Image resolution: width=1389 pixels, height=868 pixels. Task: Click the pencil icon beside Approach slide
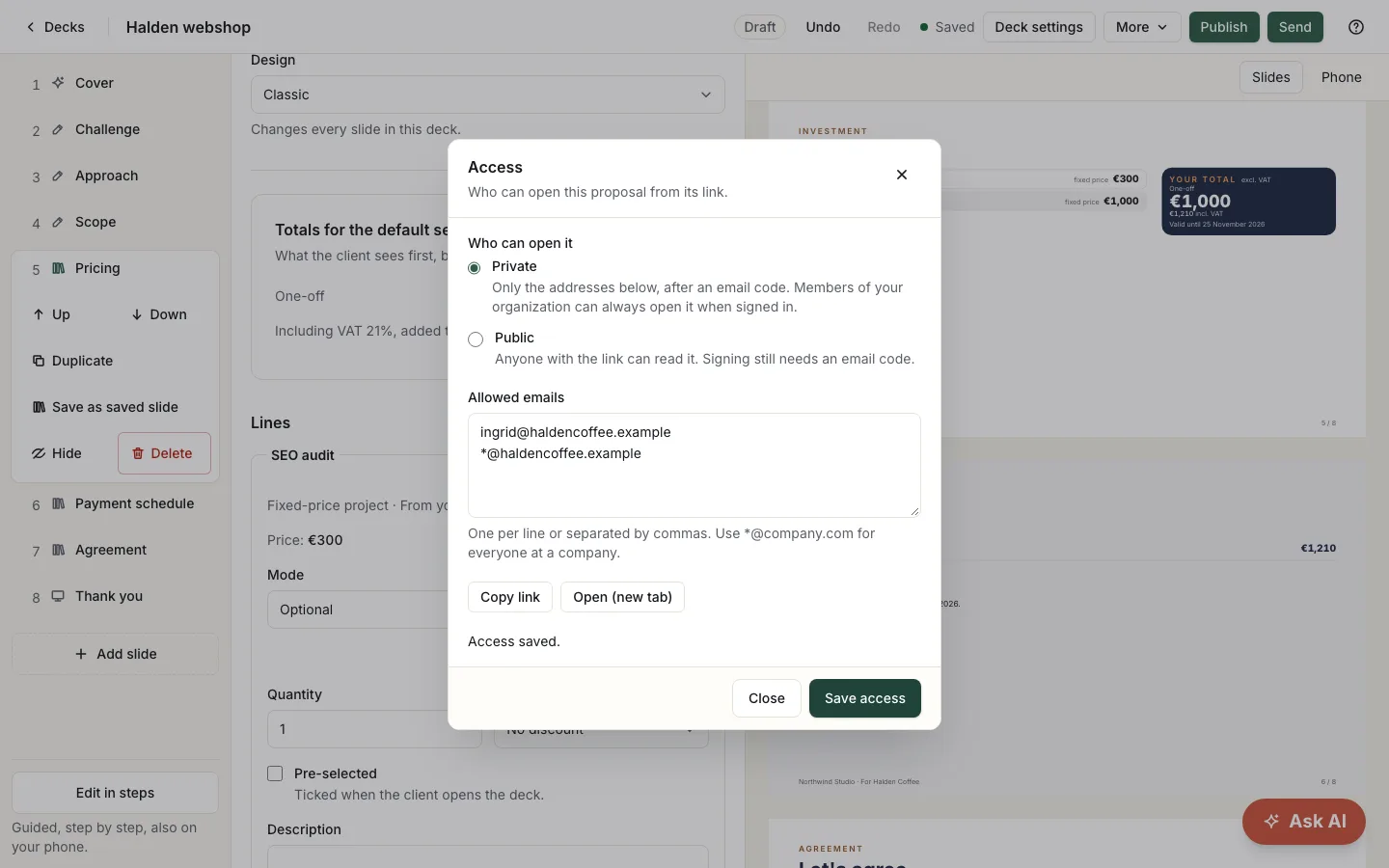coord(58,176)
